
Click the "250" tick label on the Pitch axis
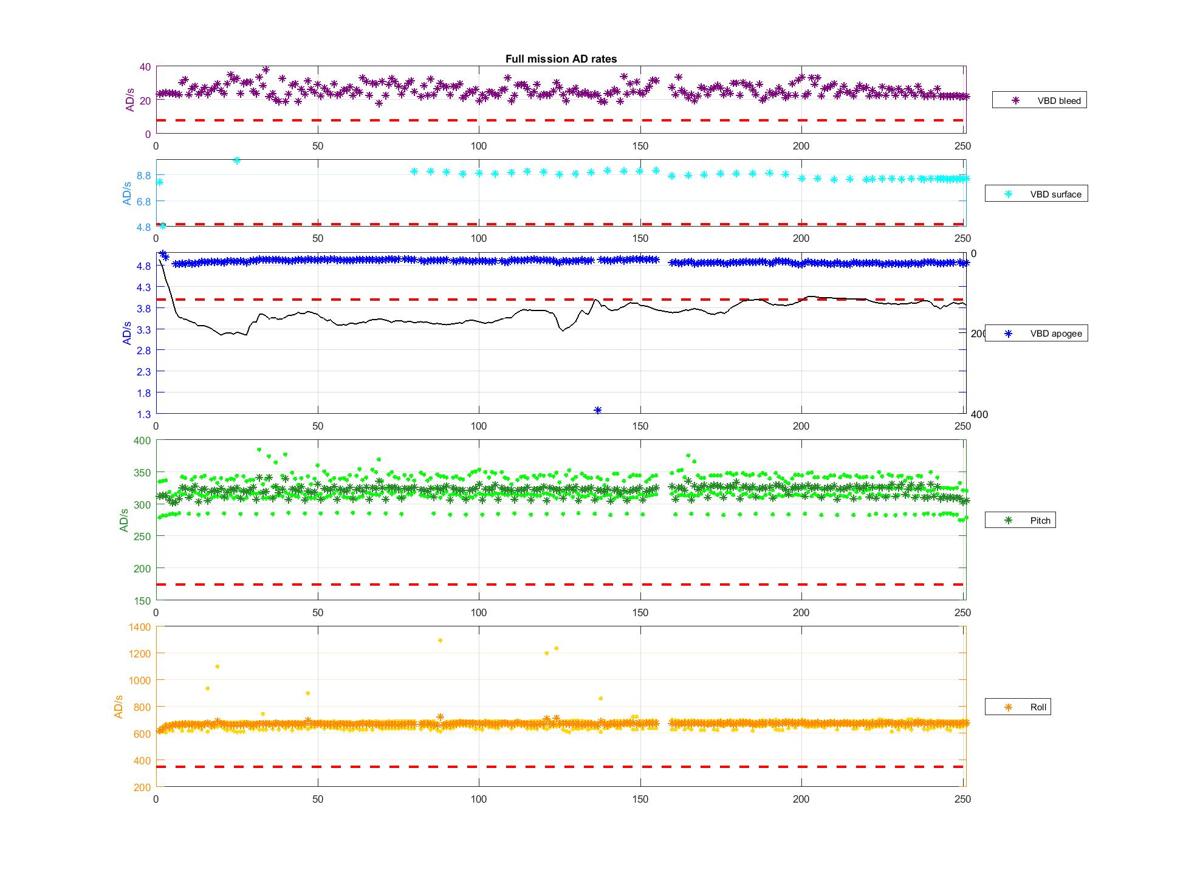(x=142, y=536)
